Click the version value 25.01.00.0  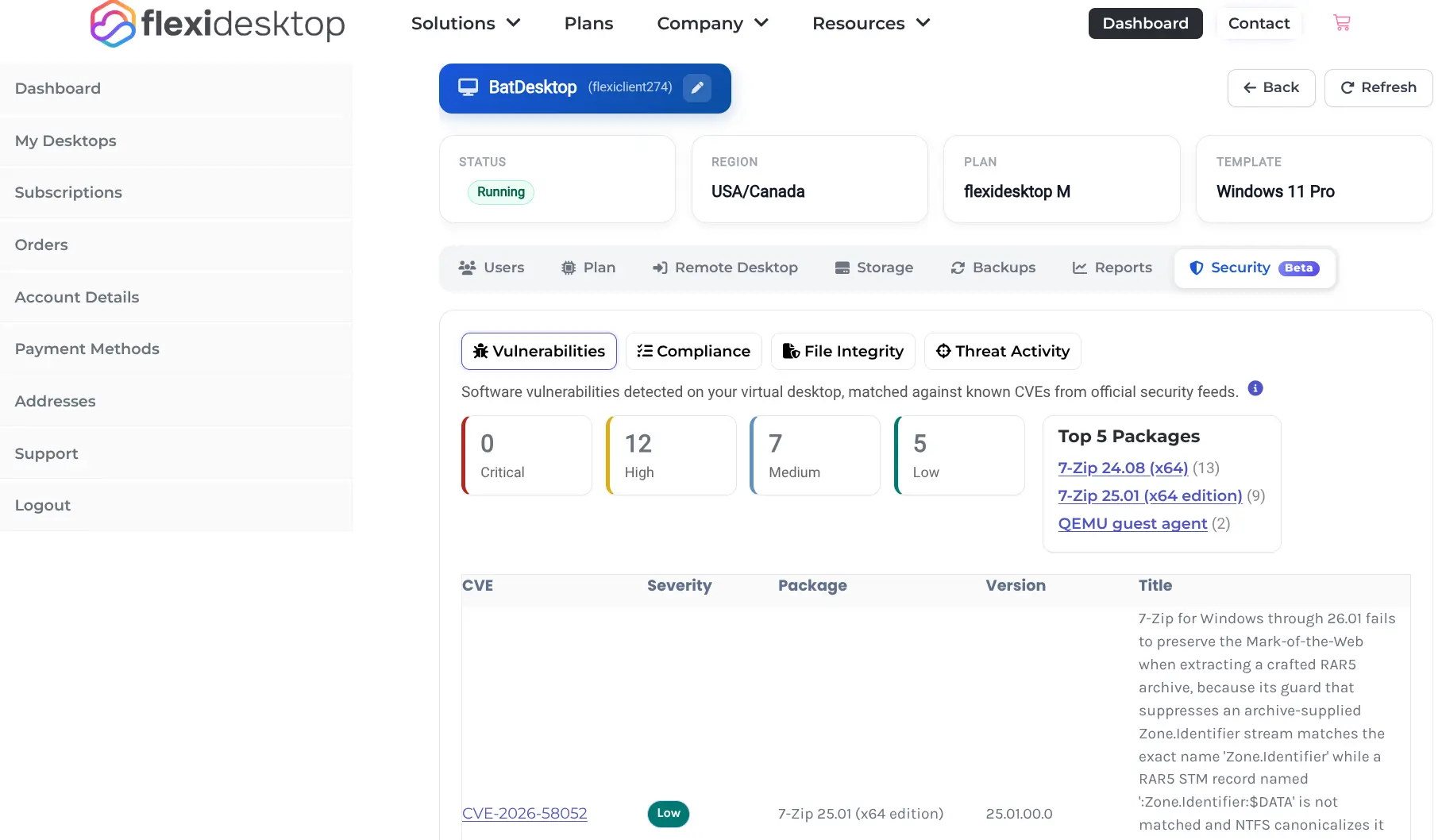coord(1019,814)
